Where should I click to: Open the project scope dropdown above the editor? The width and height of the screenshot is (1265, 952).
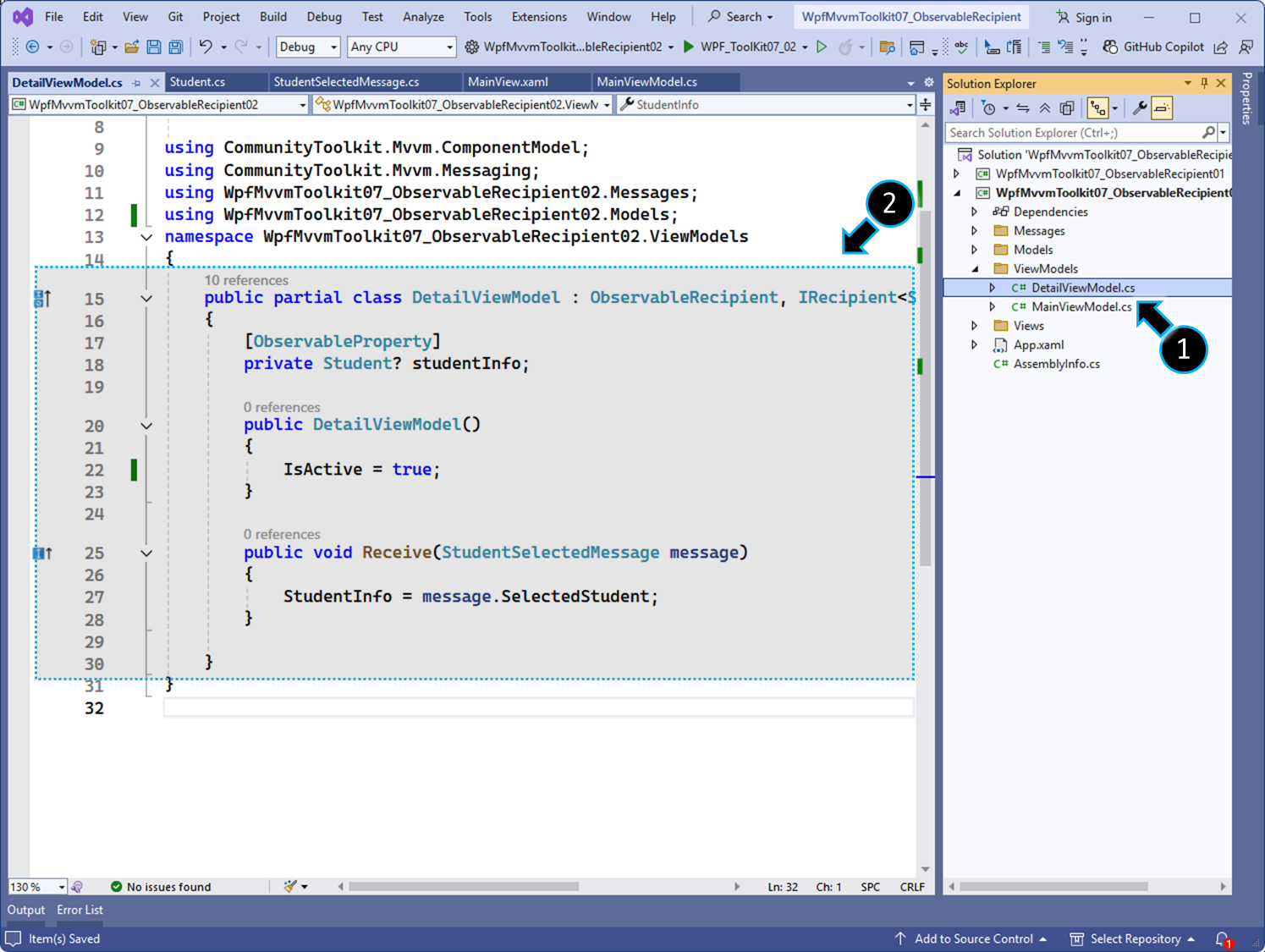coord(159,105)
